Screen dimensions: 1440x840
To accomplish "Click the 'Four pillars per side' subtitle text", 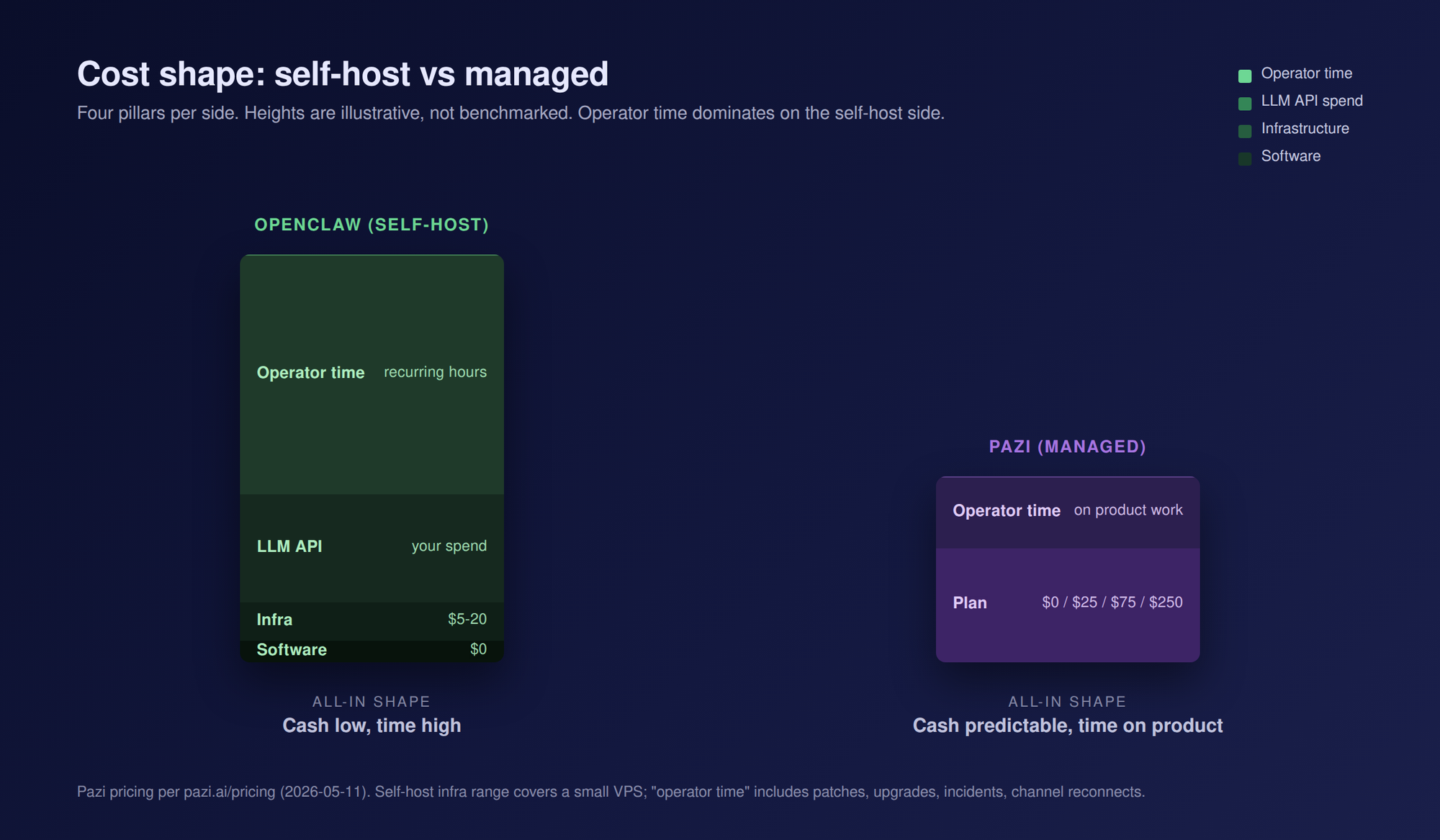I will click(510, 114).
